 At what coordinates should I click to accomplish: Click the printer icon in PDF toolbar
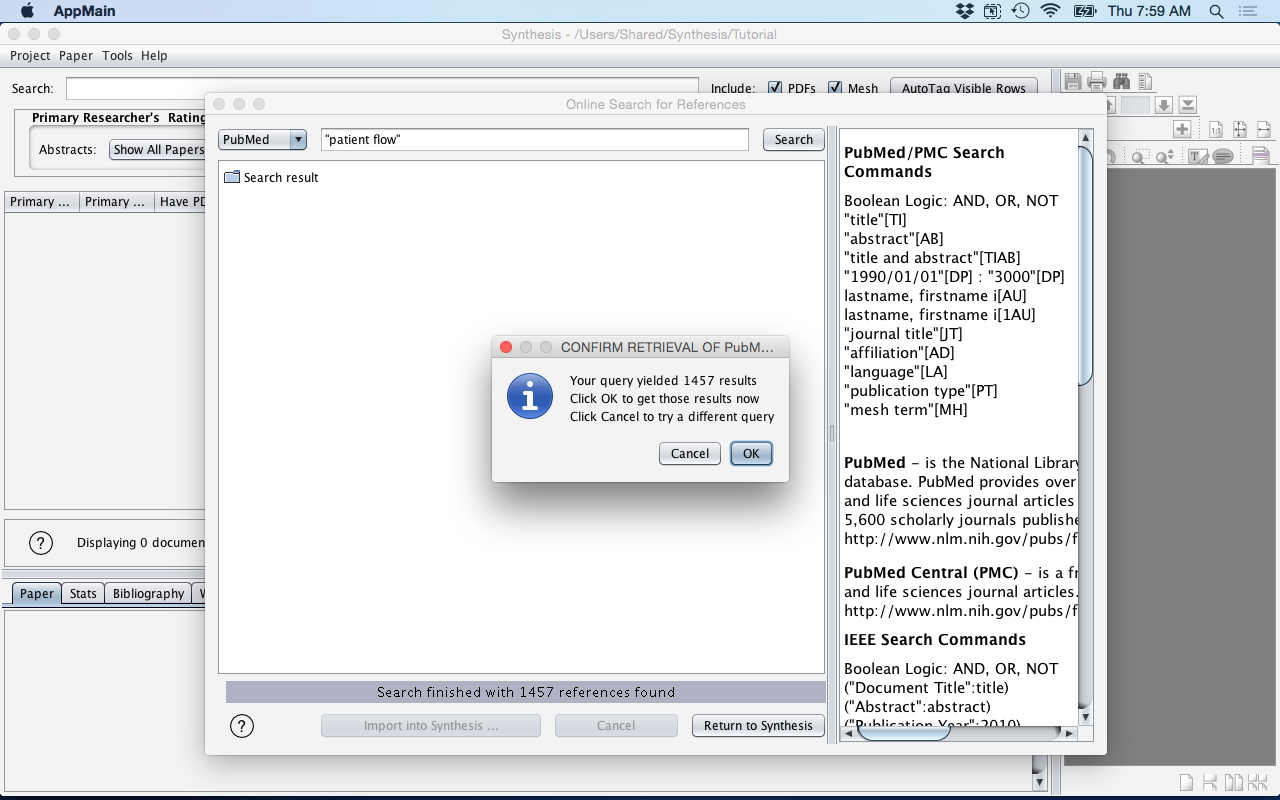[1097, 81]
